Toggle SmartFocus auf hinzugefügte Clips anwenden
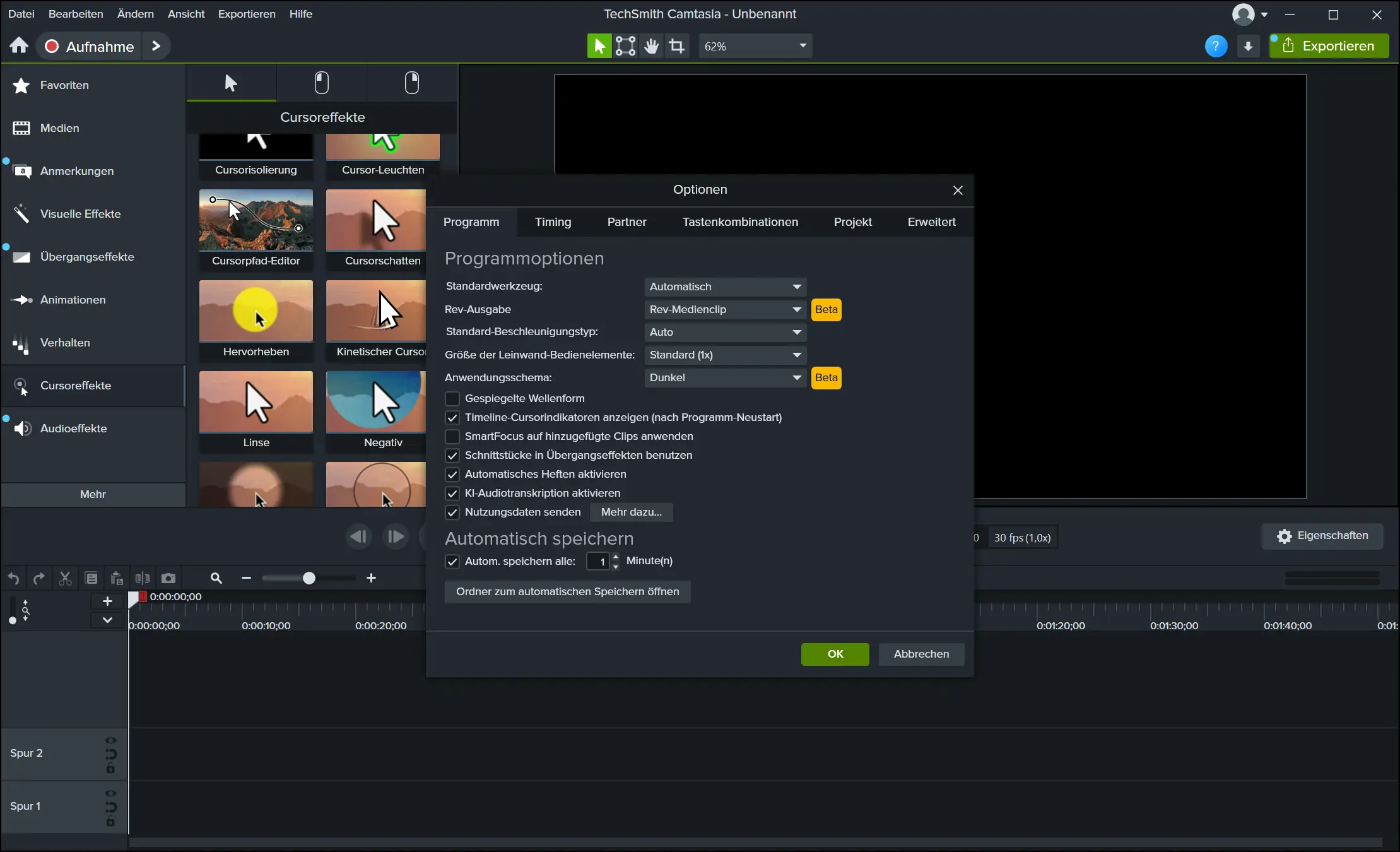This screenshot has width=1400, height=852. click(452, 436)
